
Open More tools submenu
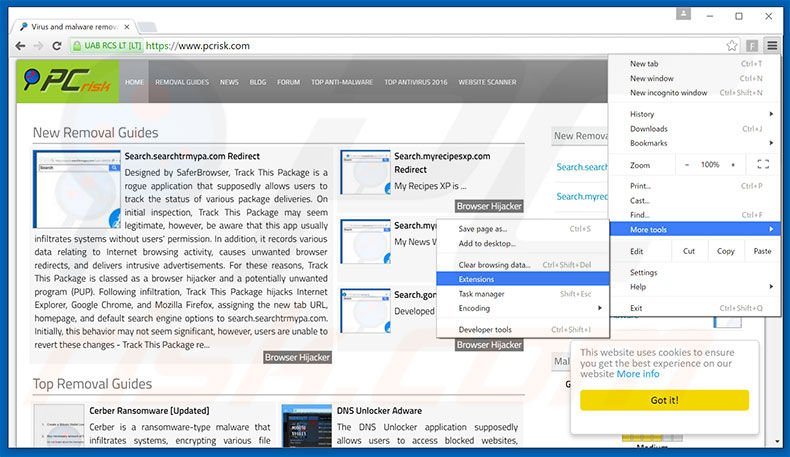695,229
